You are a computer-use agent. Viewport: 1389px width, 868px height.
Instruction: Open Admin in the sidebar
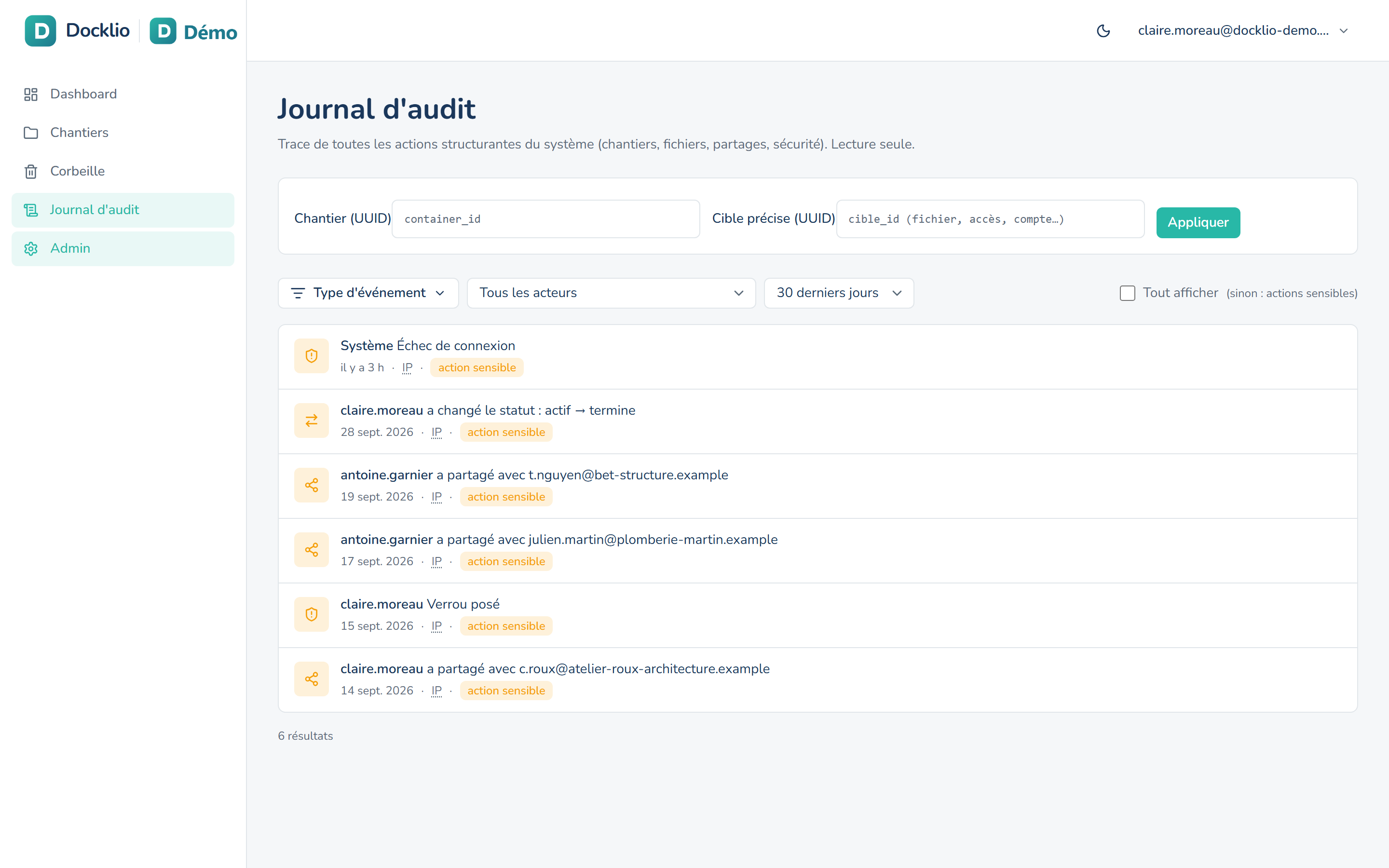[123, 248]
